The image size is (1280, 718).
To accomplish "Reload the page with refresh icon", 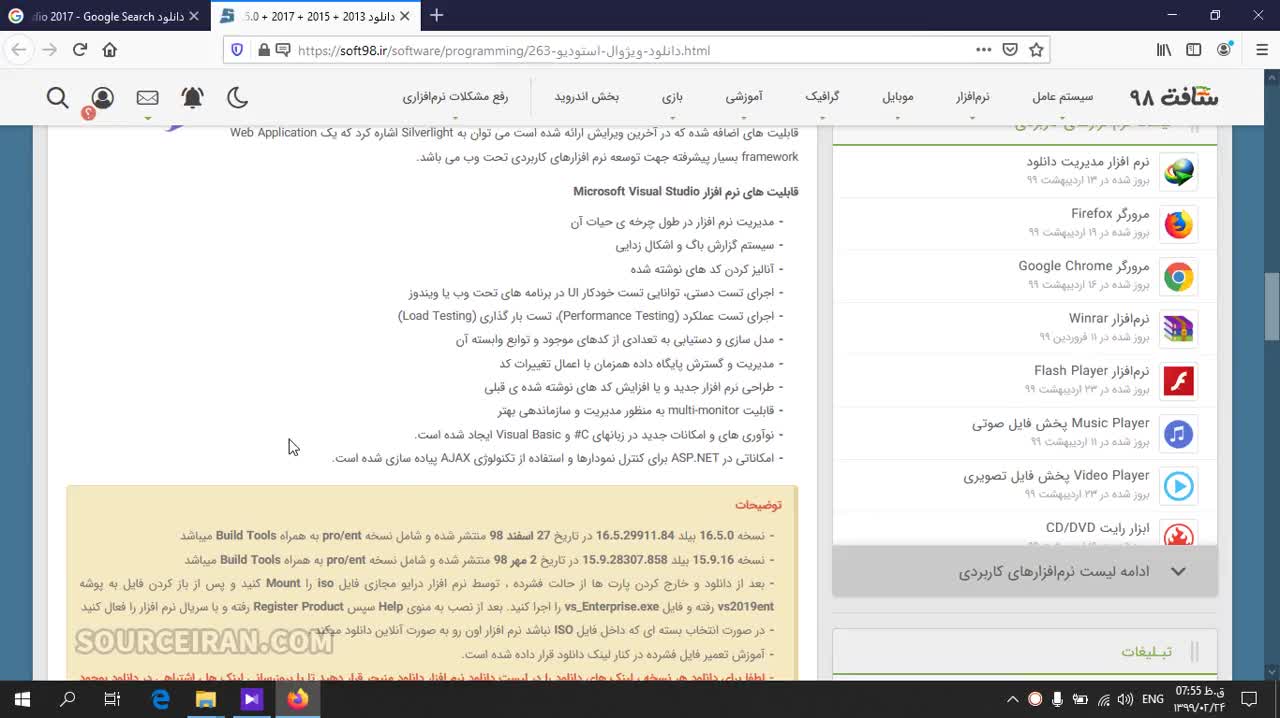I will click(x=80, y=50).
